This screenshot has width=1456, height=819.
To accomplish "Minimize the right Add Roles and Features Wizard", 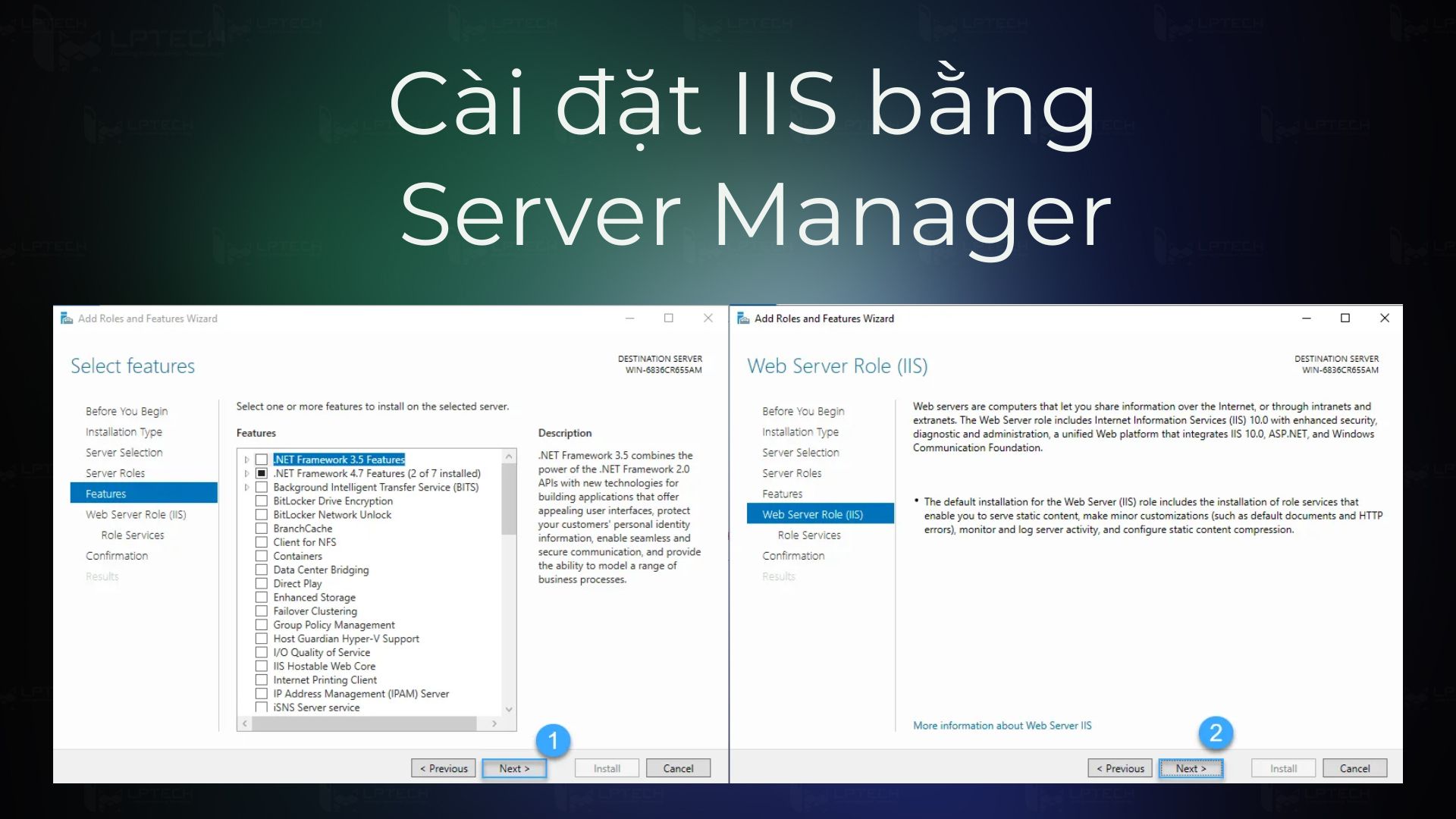I will click(1307, 318).
